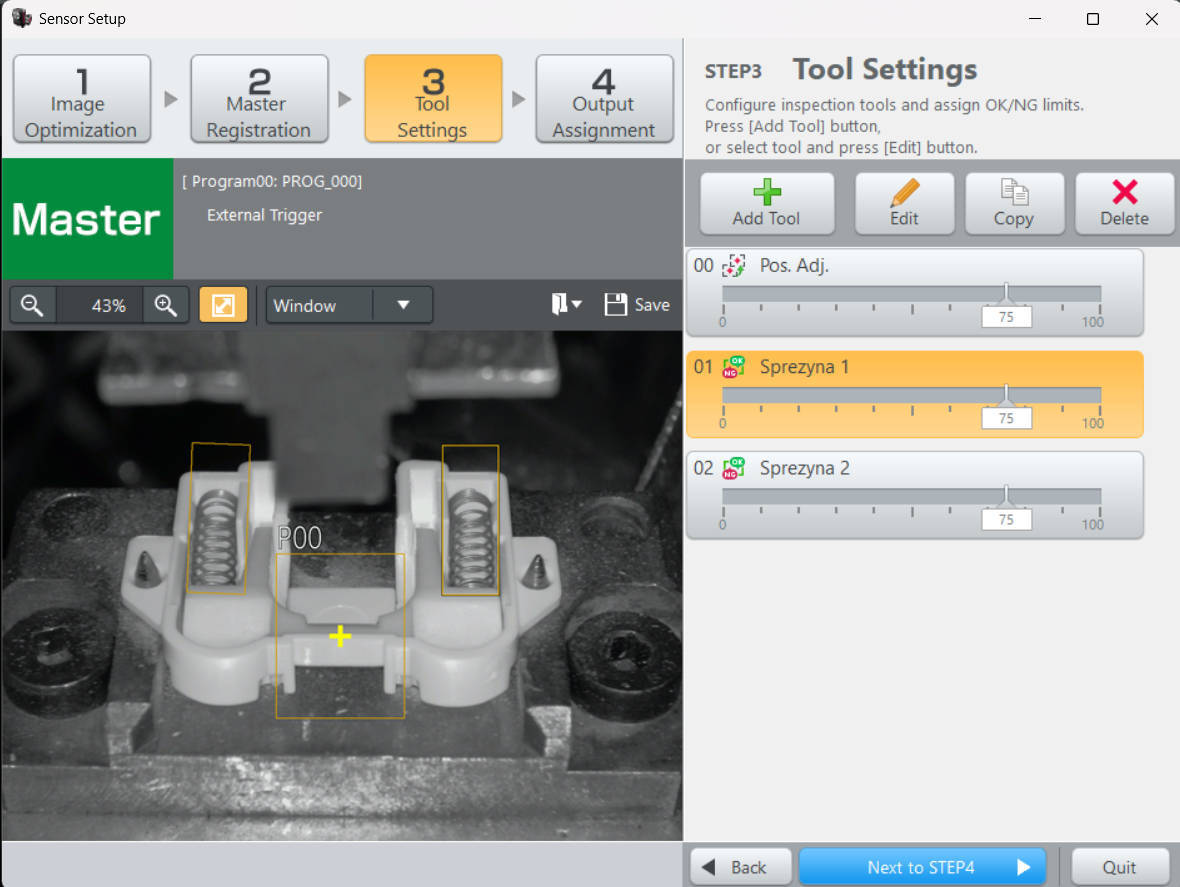The height and width of the screenshot is (887, 1180).
Task: Delete the selected tool with red X
Action: tap(1124, 203)
